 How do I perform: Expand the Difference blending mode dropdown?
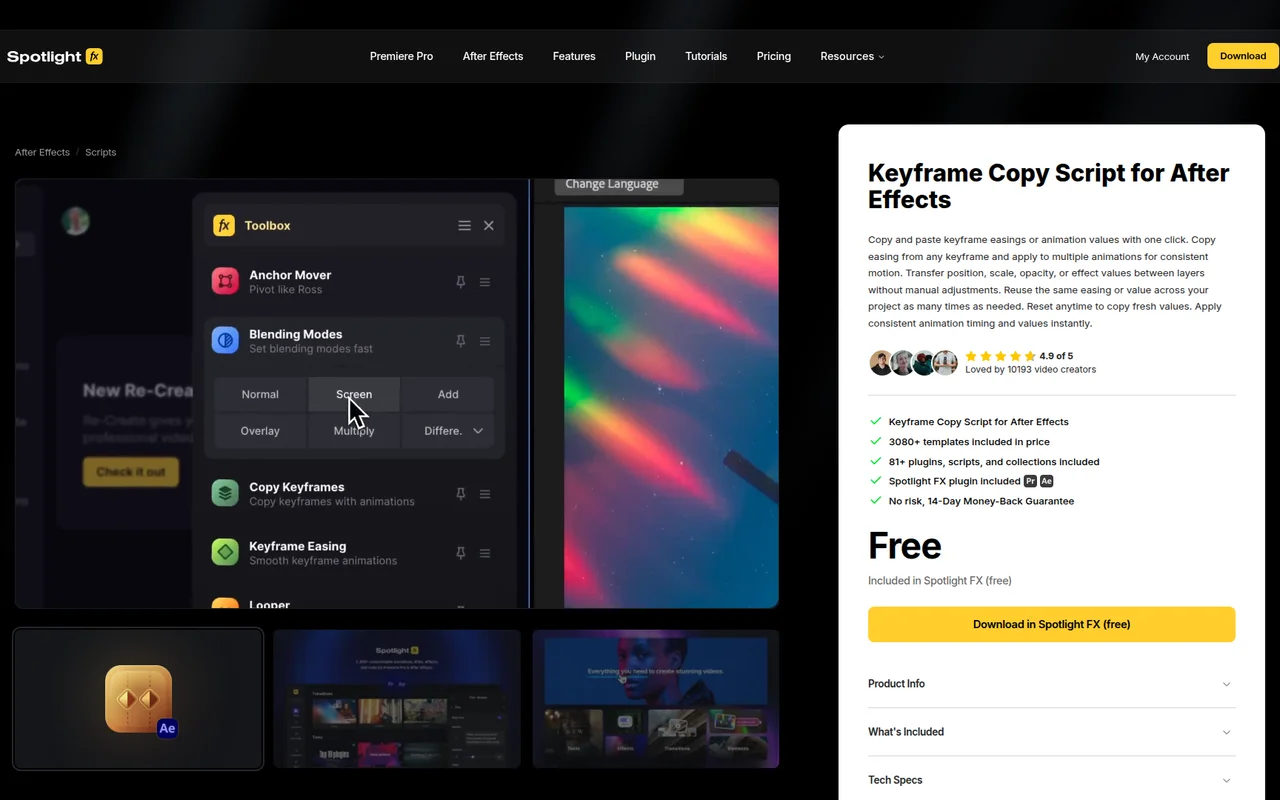pyautogui.click(x=477, y=430)
